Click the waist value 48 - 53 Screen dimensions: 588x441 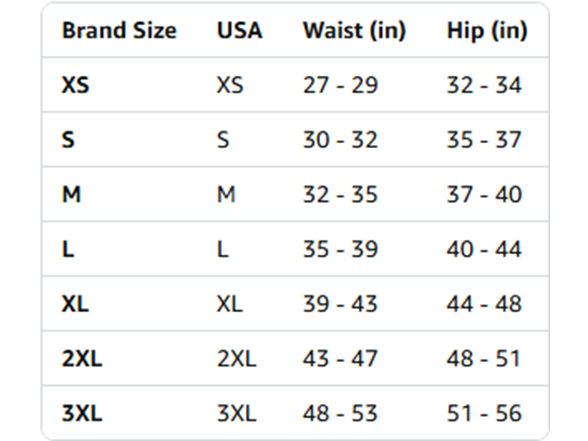[340, 413]
